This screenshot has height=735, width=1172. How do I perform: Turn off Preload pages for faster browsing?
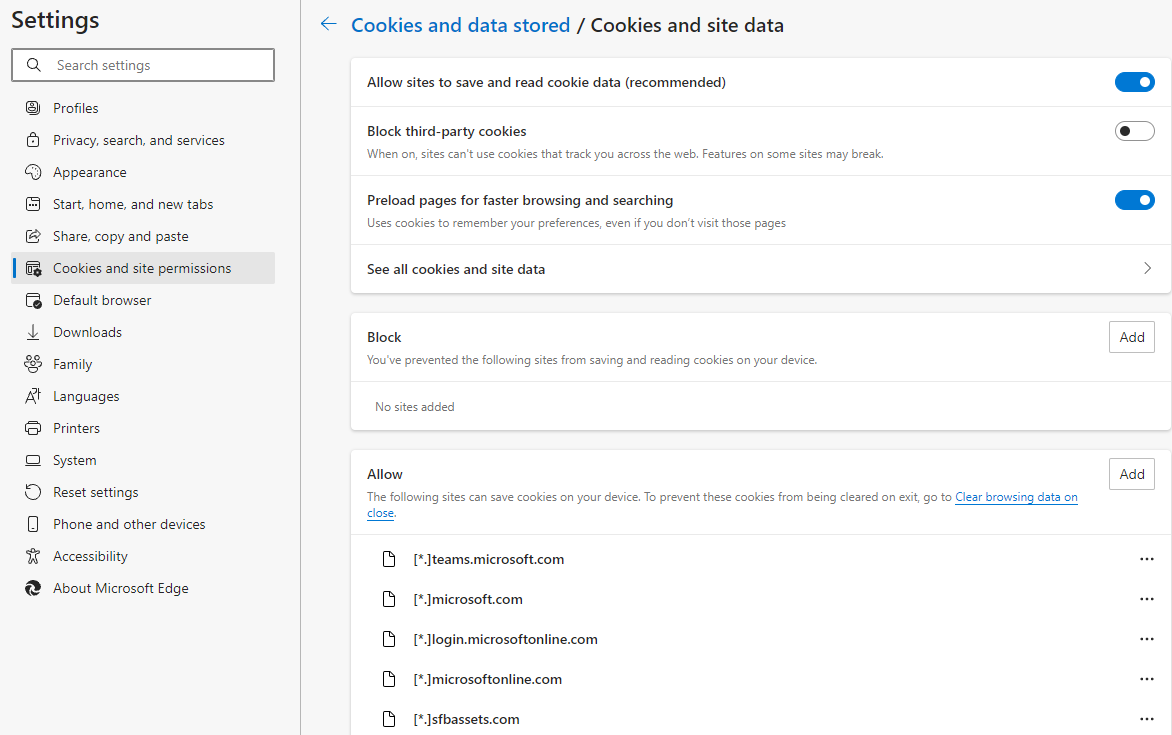1134,200
